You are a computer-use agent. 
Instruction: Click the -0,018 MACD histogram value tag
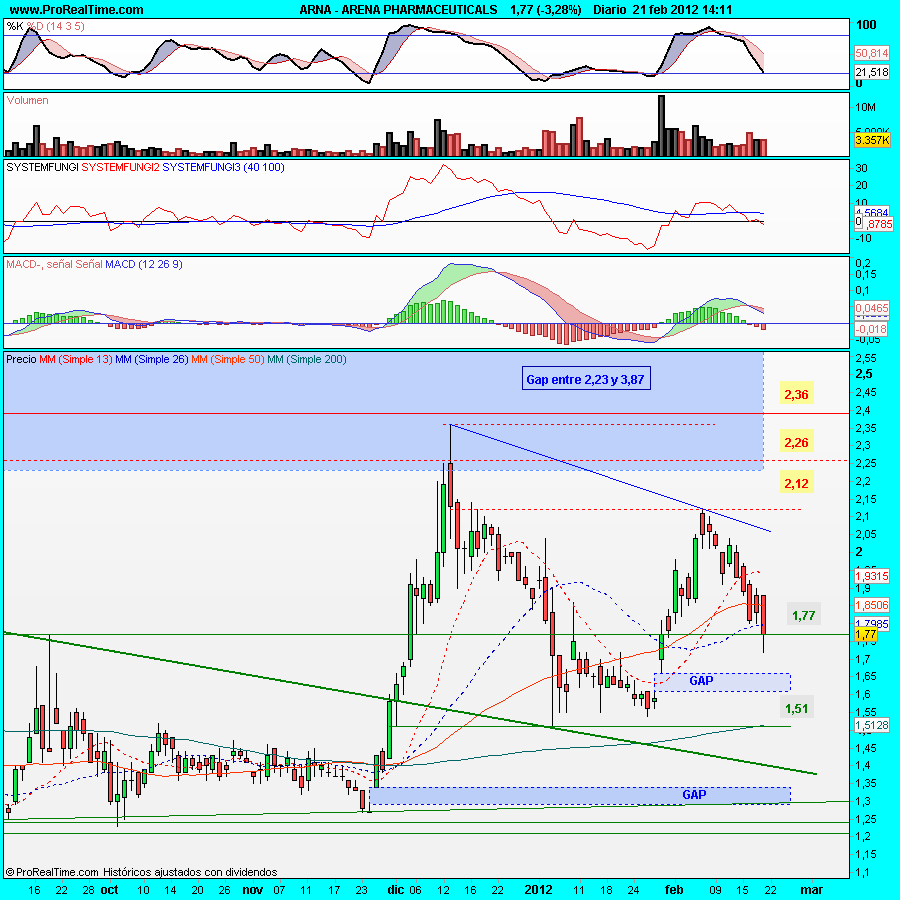tap(872, 329)
